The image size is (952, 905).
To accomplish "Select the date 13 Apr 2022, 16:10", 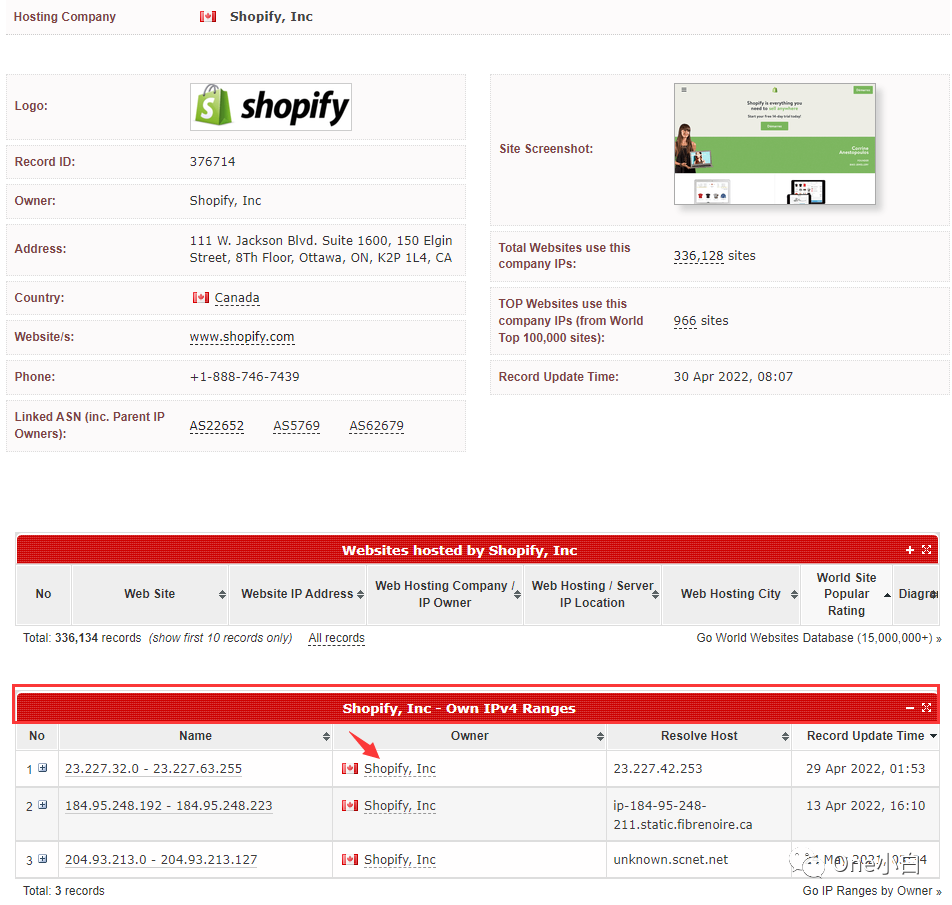I will pos(865,806).
